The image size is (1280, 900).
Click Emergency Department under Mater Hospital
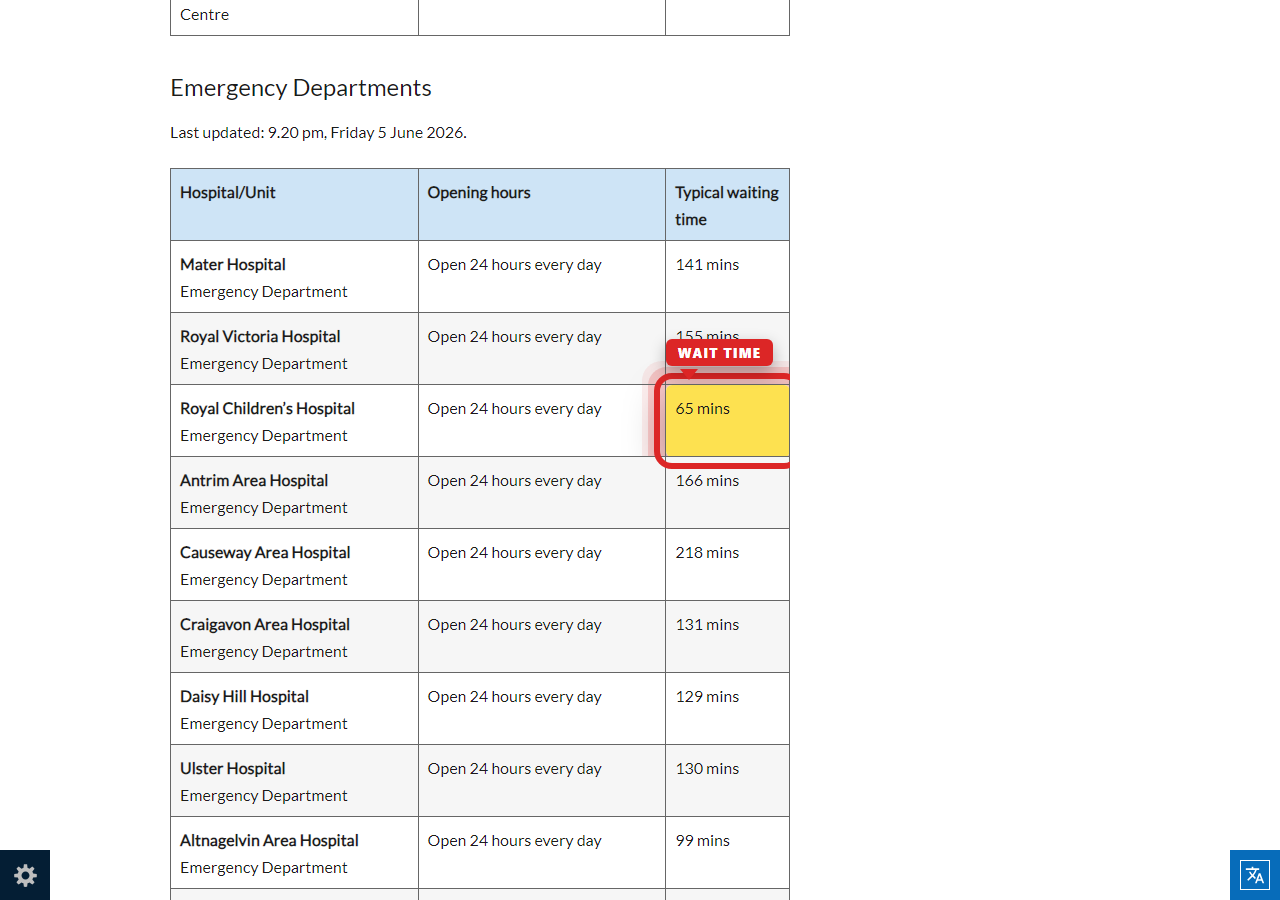tap(264, 292)
